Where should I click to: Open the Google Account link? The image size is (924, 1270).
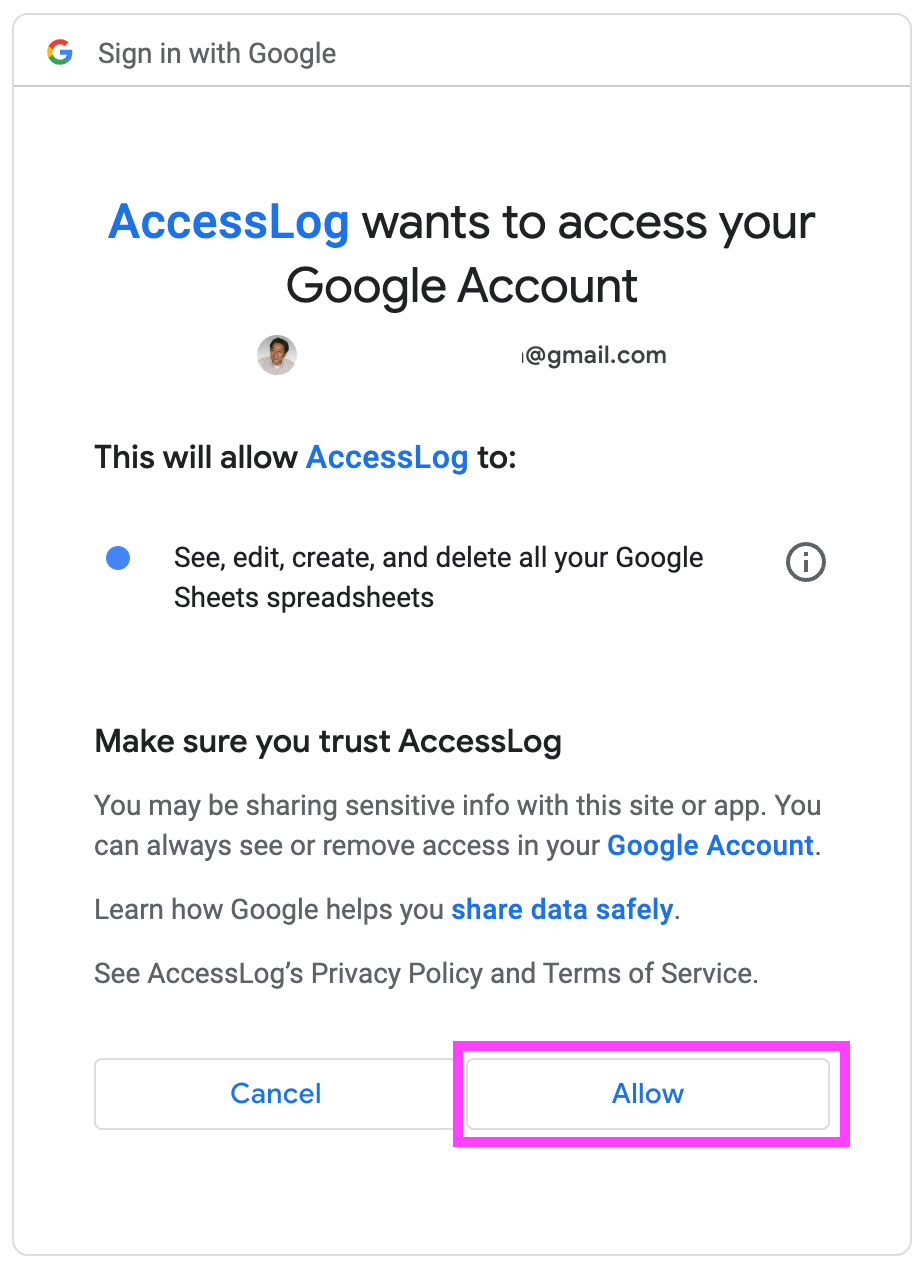point(709,845)
